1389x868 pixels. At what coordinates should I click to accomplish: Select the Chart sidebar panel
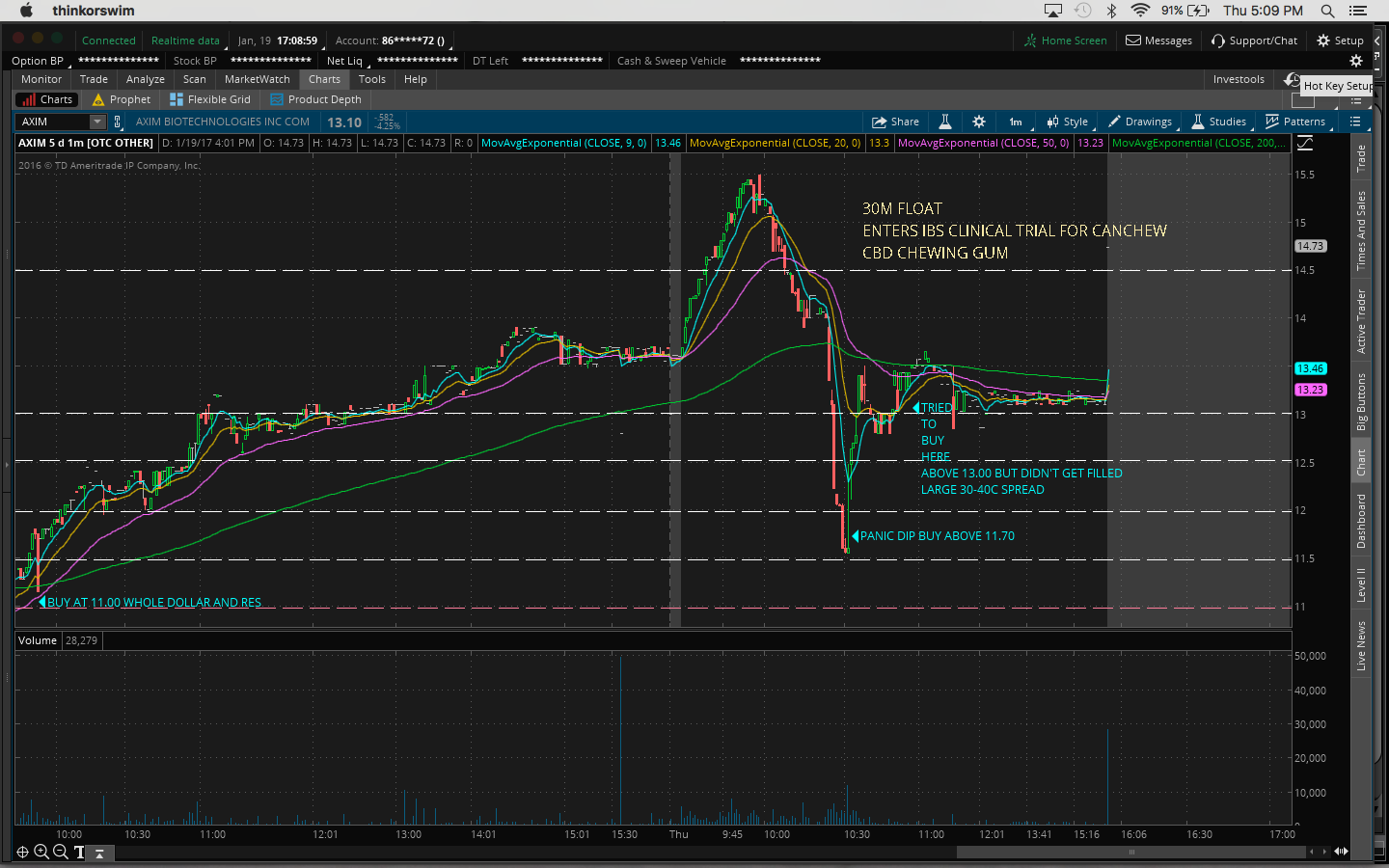1361,462
